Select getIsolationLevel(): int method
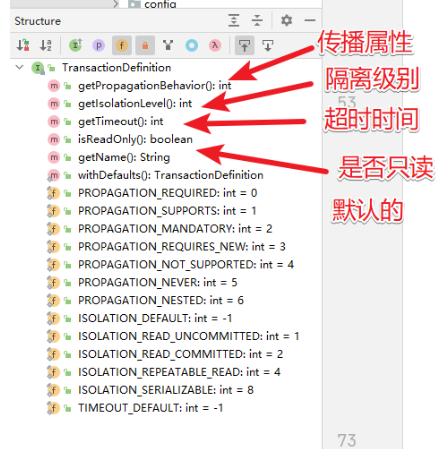 [135, 104]
